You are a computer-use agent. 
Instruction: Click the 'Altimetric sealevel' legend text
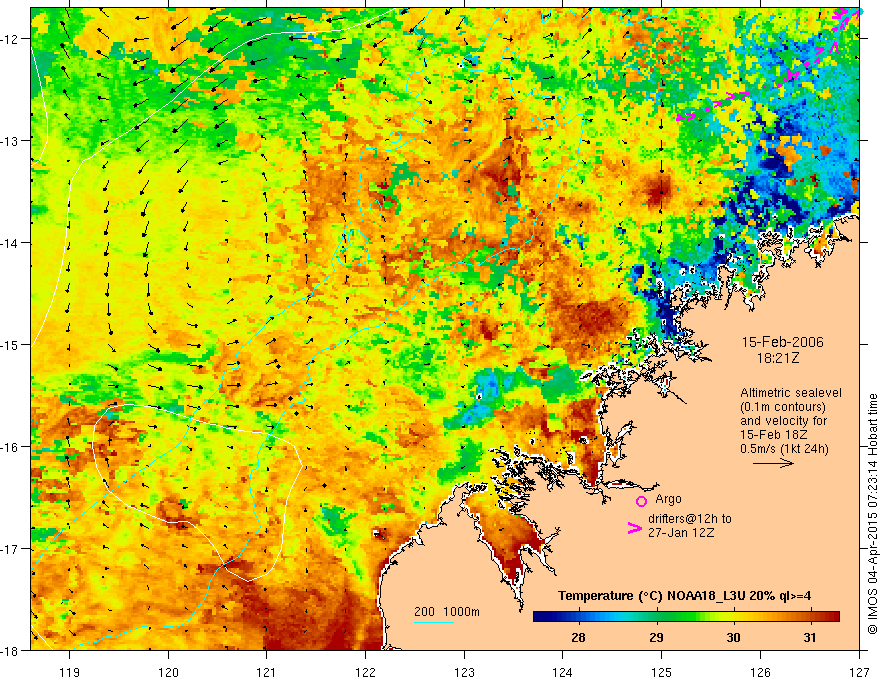(791, 393)
